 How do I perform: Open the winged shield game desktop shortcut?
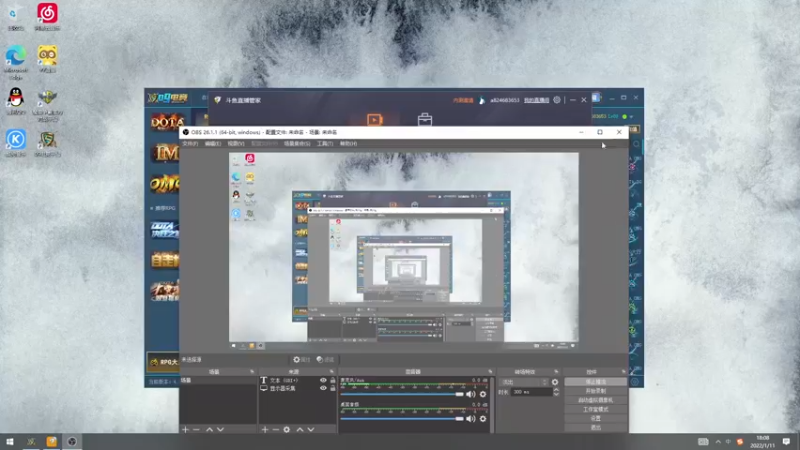pyautogui.click(x=47, y=105)
